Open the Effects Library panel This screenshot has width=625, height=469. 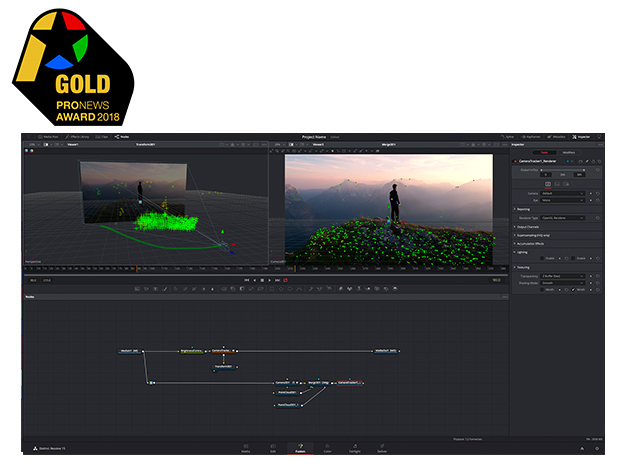click(x=78, y=137)
